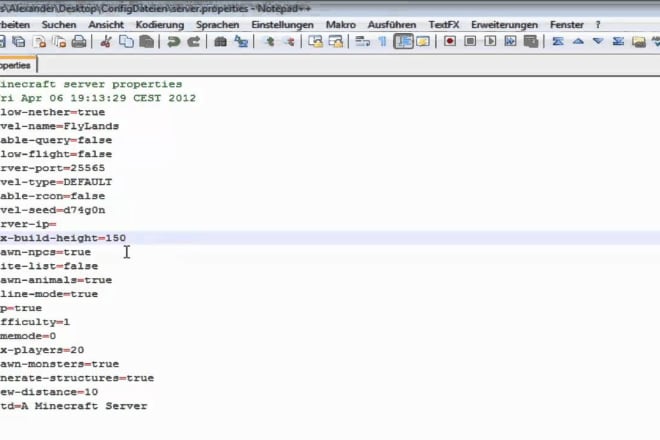Open the Einstellungen menu
This screenshot has width=660, height=440.
pyautogui.click(x=282, y=25)
